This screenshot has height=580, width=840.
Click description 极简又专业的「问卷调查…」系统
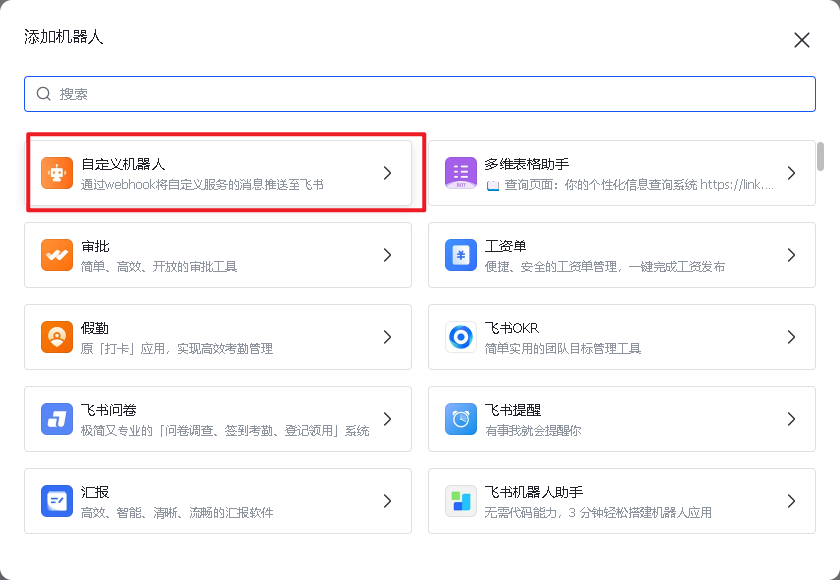(225, 431)
